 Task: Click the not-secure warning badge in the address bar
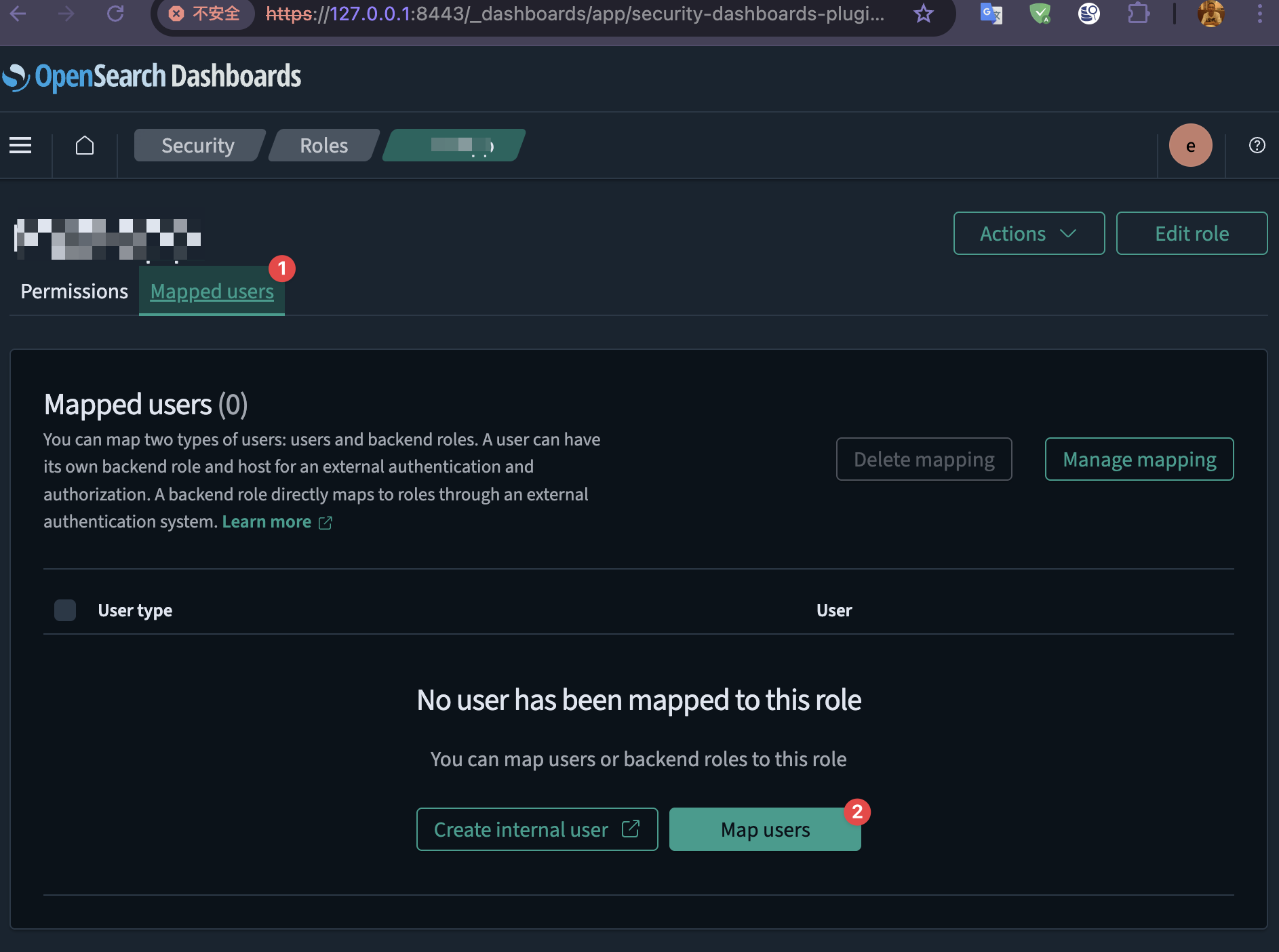click(x=205, y=14)
